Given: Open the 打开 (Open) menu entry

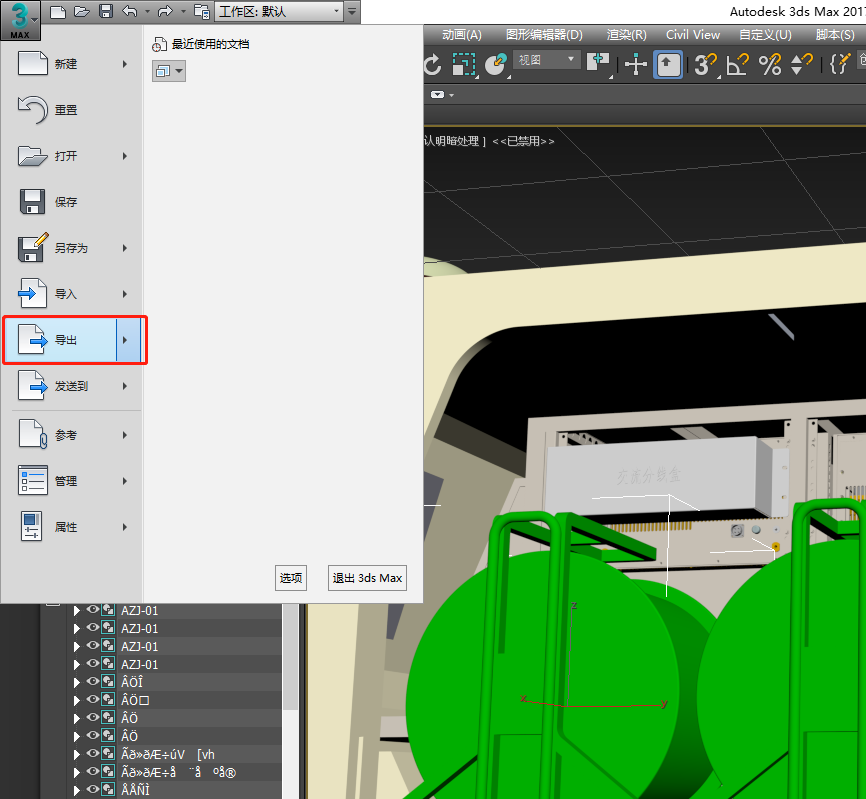Looking at the screenshot, I should (x=72, y=156).
